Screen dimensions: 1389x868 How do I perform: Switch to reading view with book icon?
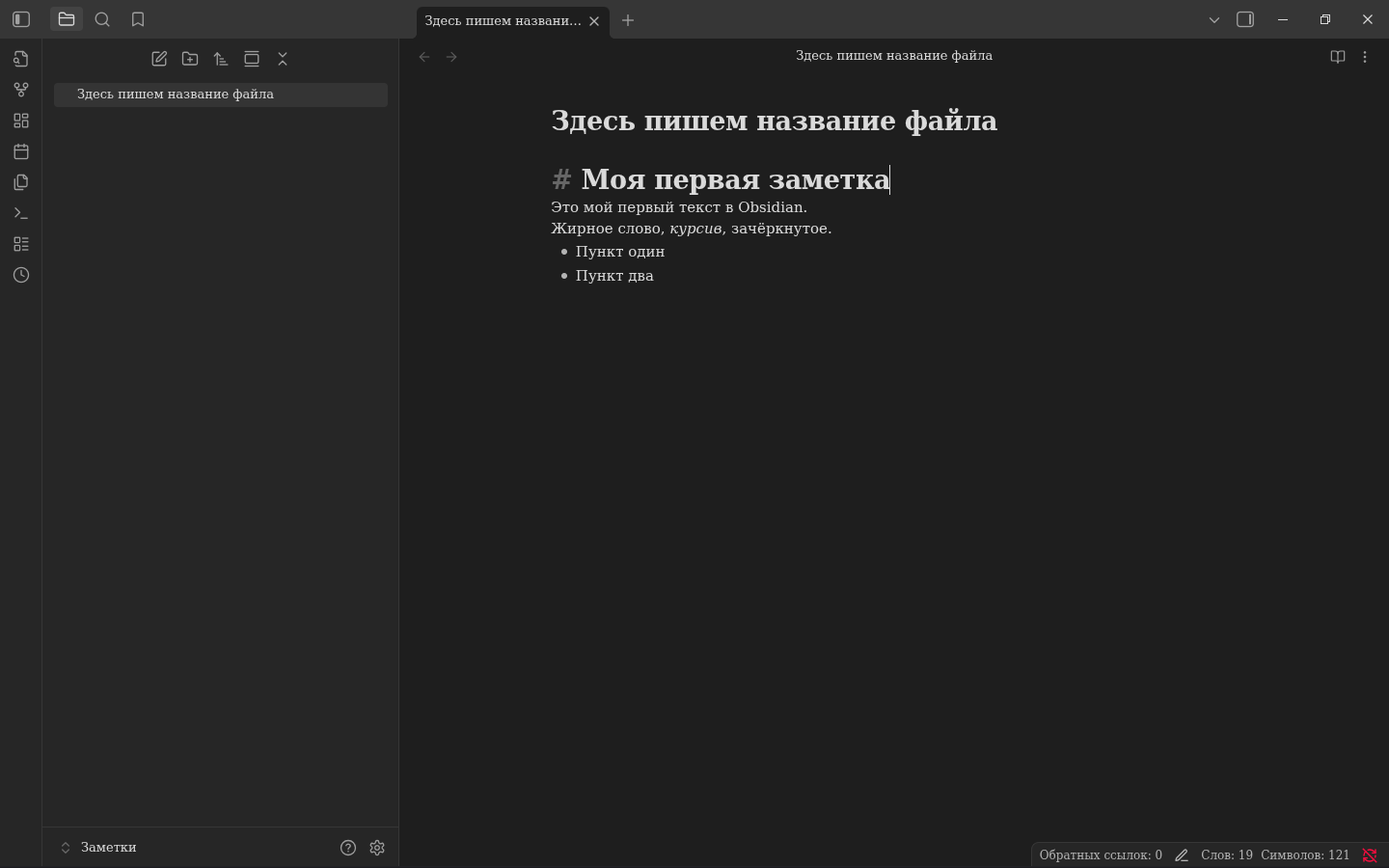(x=1338, y=57)
